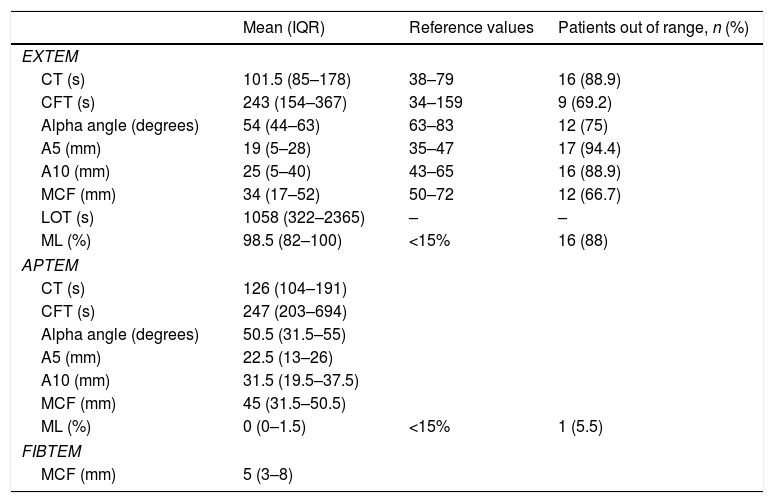Click EXTEM CFT reference value 34–159
The width and height of the screenshot is (774, 503).
tap(436, 103)
